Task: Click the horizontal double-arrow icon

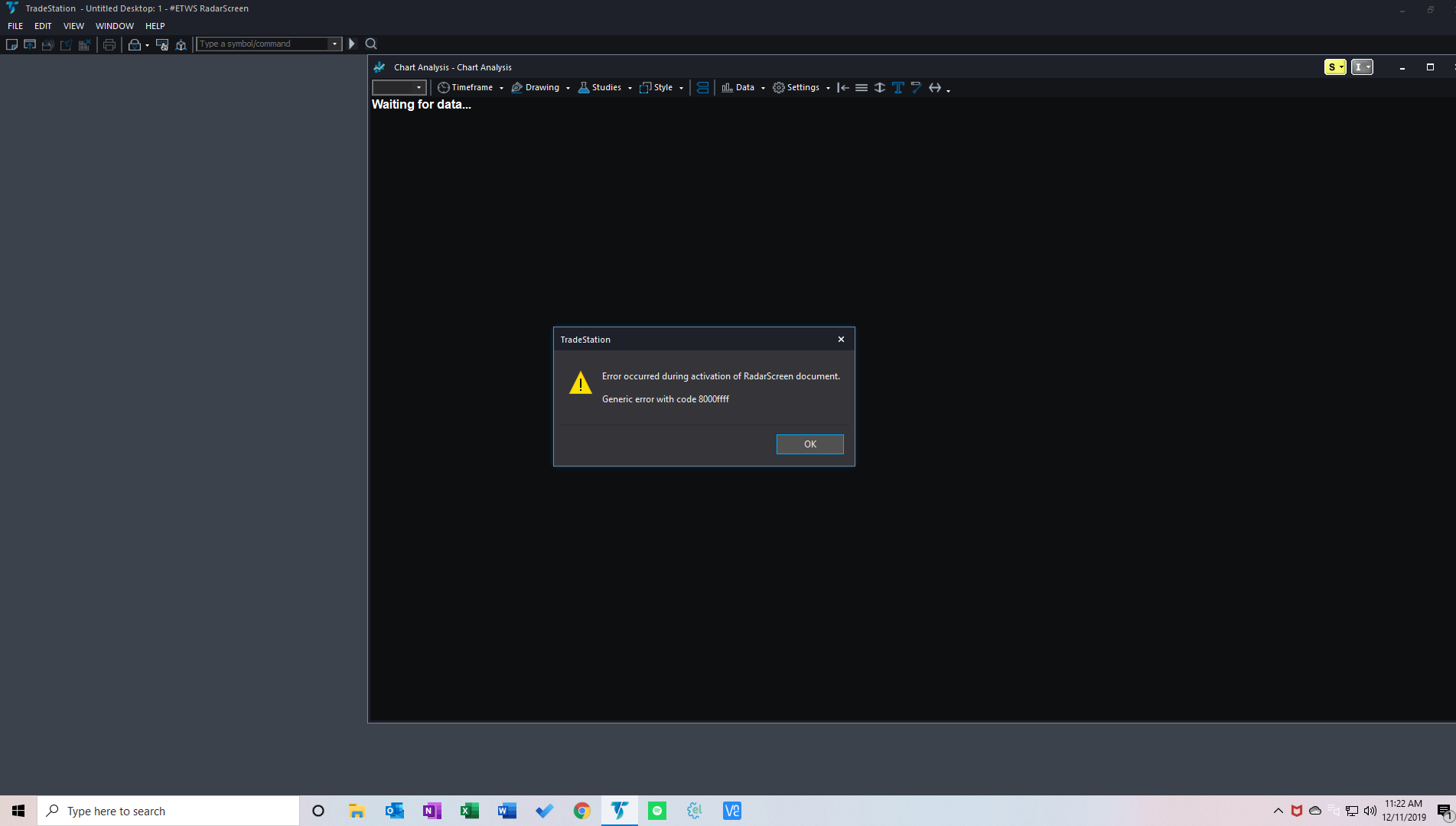Action: (x=935, y=88)
